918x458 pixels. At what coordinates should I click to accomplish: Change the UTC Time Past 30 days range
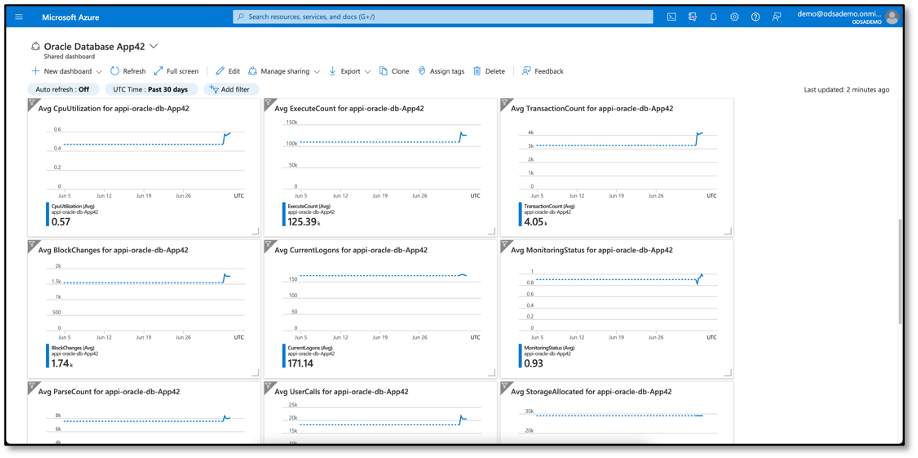point(151,90)
